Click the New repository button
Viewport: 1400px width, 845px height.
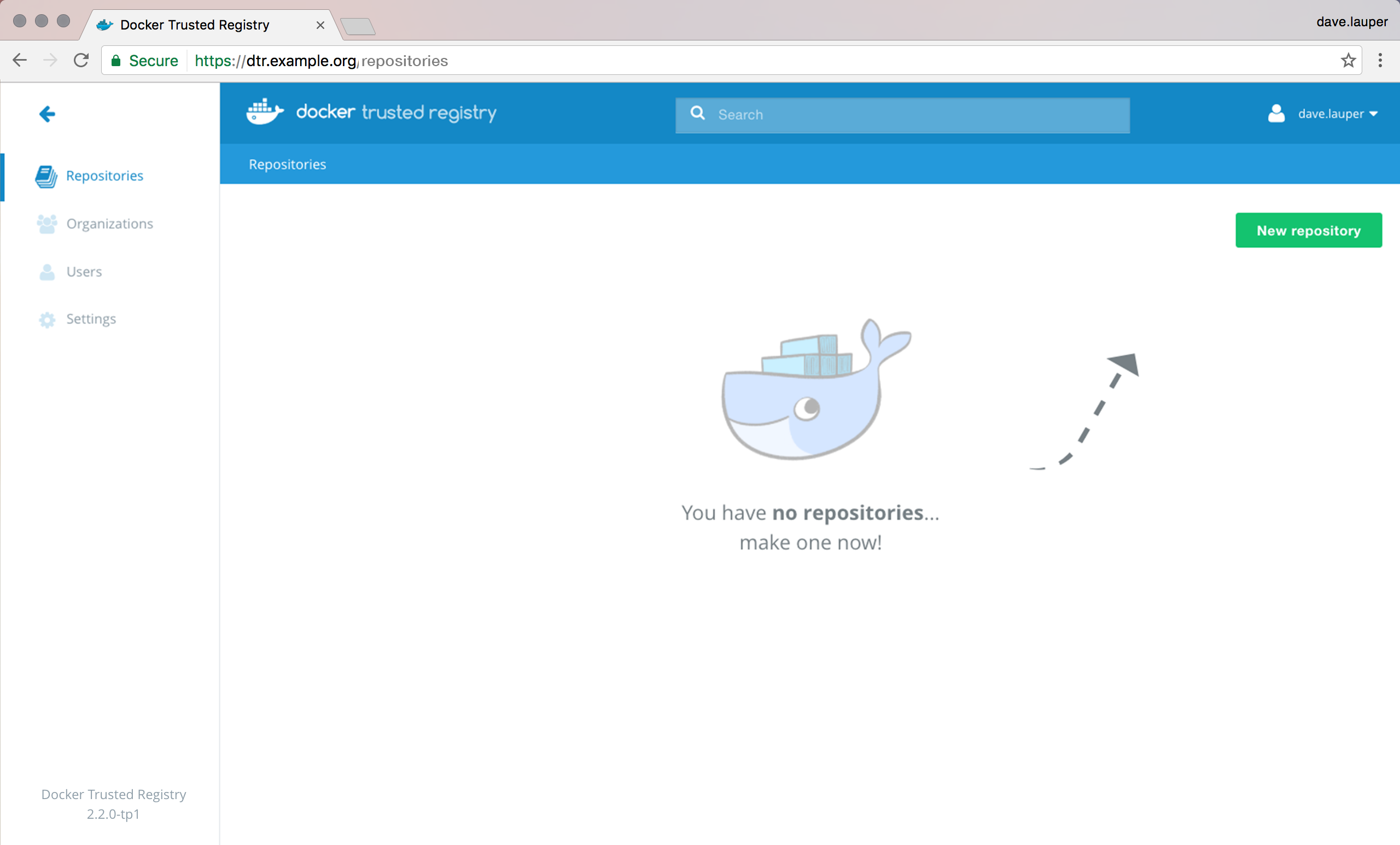(1308, 231)
